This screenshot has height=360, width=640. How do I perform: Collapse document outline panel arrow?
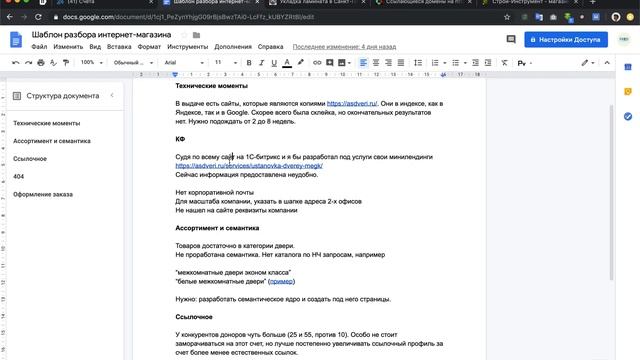(x=112, y=96)
